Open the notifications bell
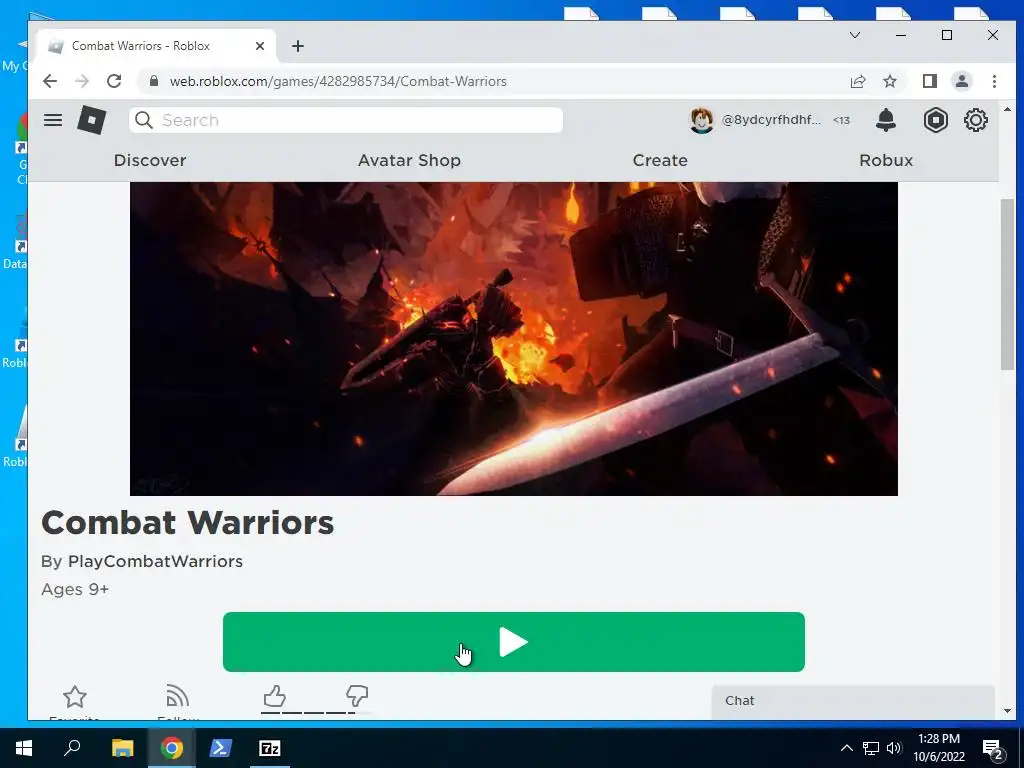Viewport: 1024px width, 768px height. 886,120
